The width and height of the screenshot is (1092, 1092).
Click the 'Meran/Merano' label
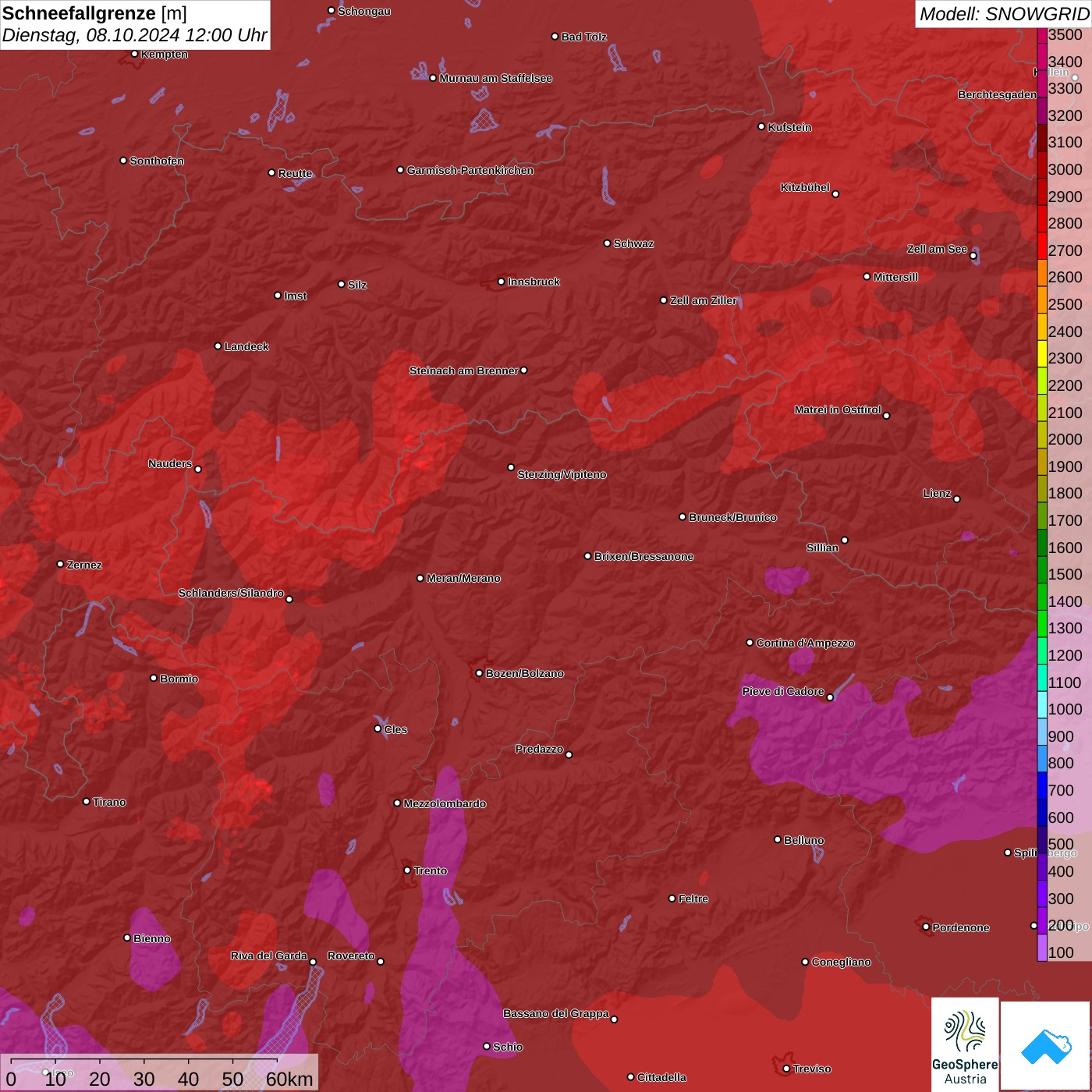pyautogui.click(x=463, y=578)
